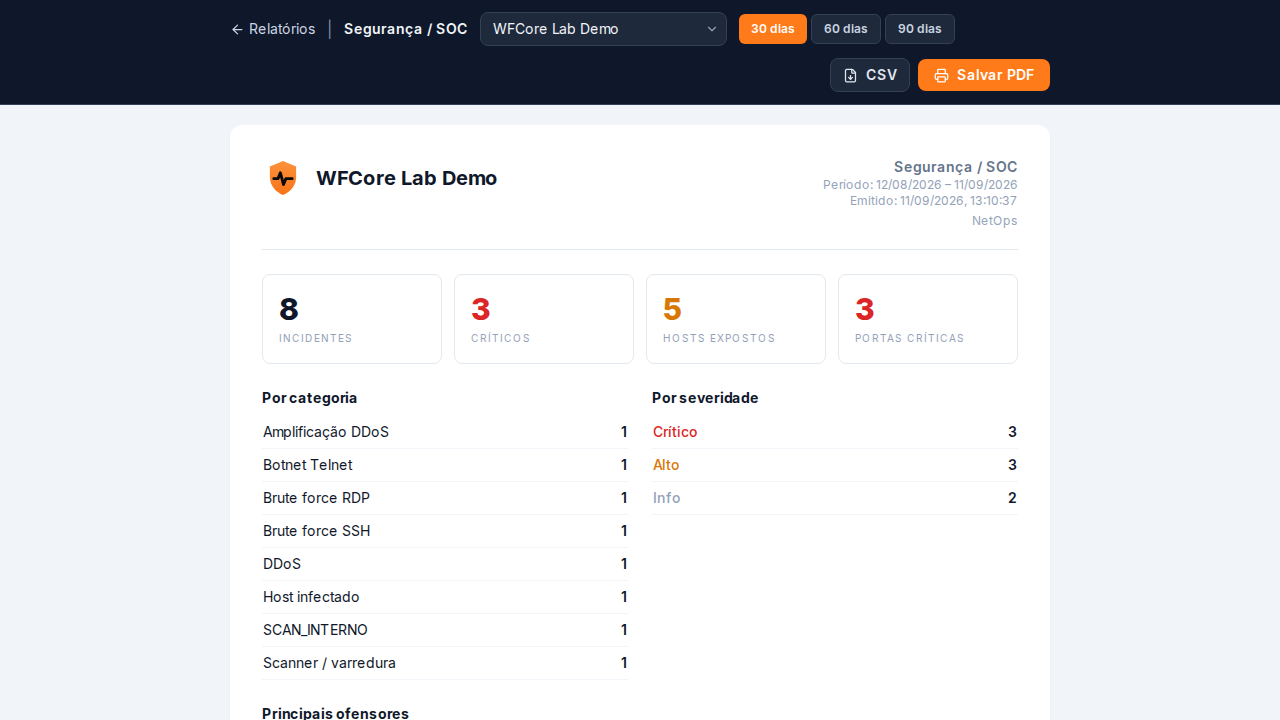Click the Hosts Expostos card showing 5

(x=736, y=319)
